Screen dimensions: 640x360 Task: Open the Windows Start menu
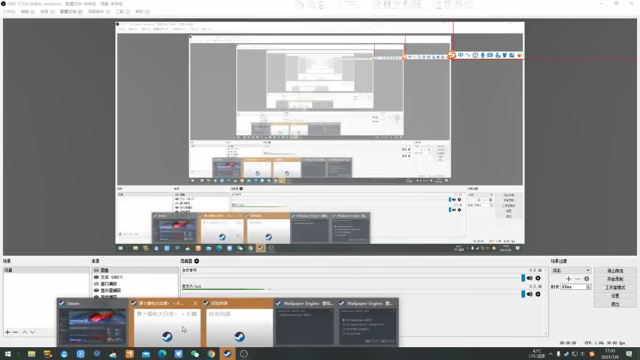tap(8, 354)
